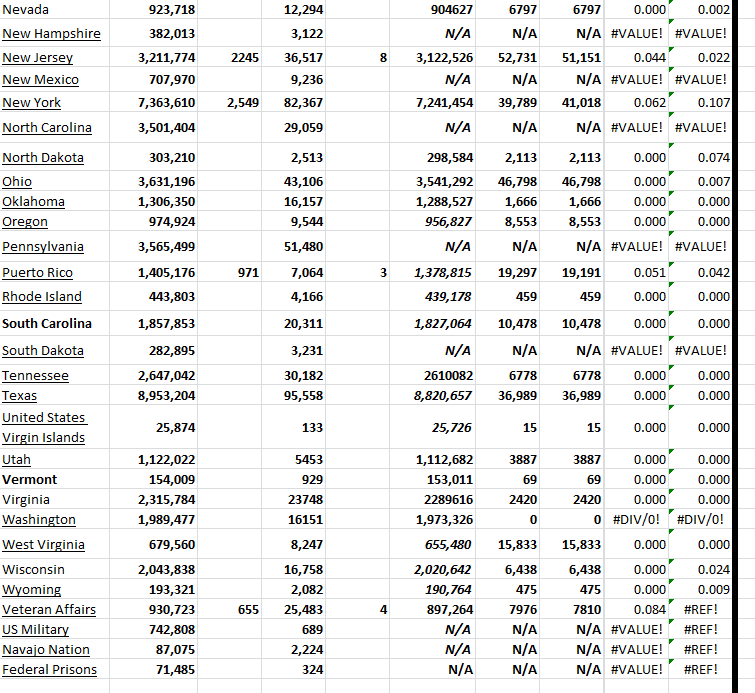Screen dimensions: 755x693
Task: Select cell with value 3,122,526
Action: tap(432, 58)
